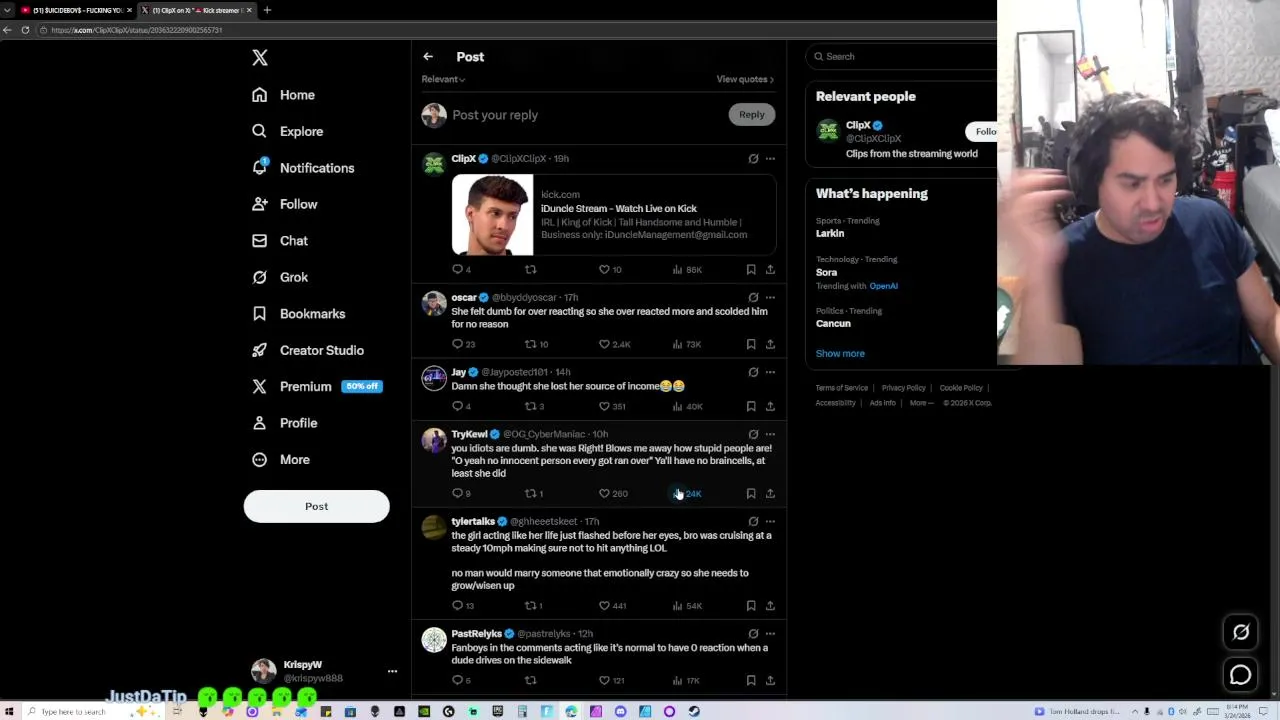Open the X logo home icon

(260, 58)
